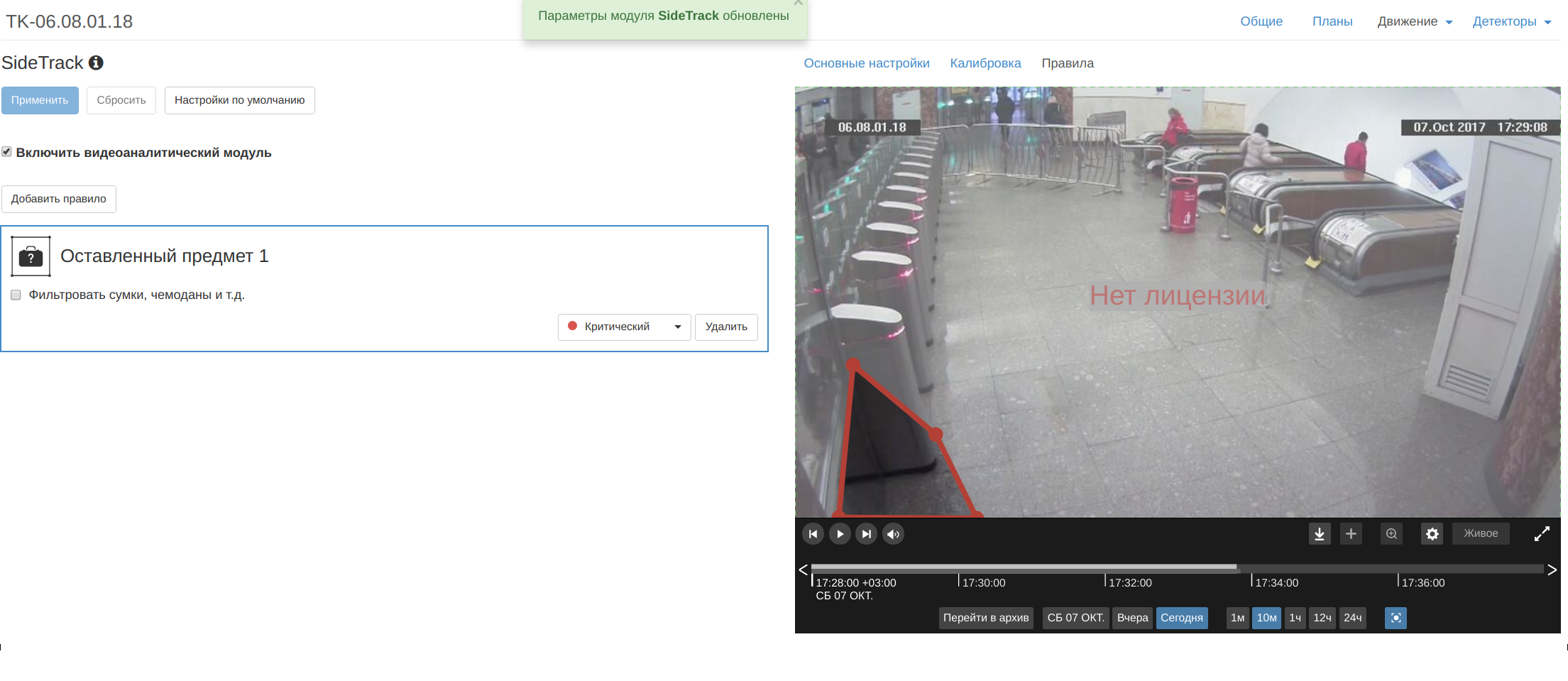Toggle player sound with speaker icon
This screenshot has width=1568, height=681.
pos(893,534)
